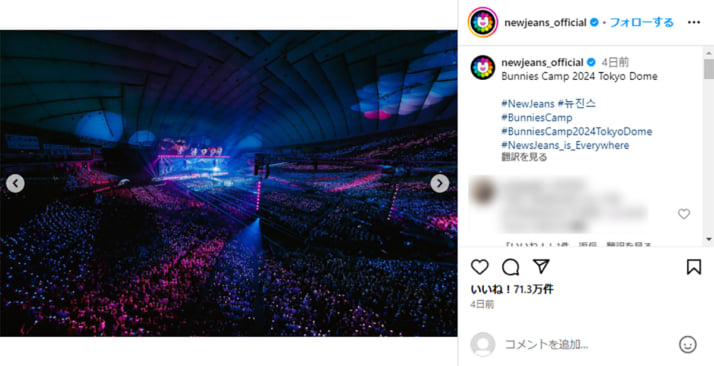The width and height of the screenshot is (714, 366).
Task: Open newjeans_official username in caption
Action: (x=542, y=62)
